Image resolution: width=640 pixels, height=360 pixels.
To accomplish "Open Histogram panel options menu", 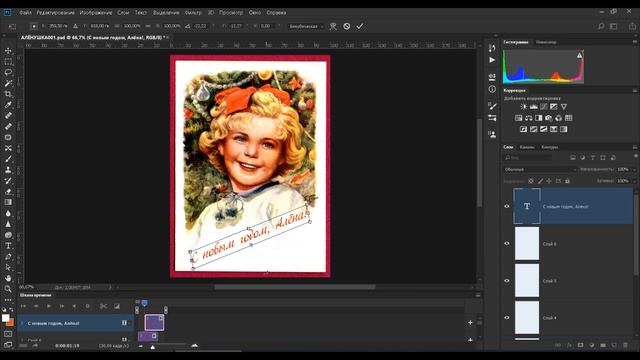I will tap(635, 42).
